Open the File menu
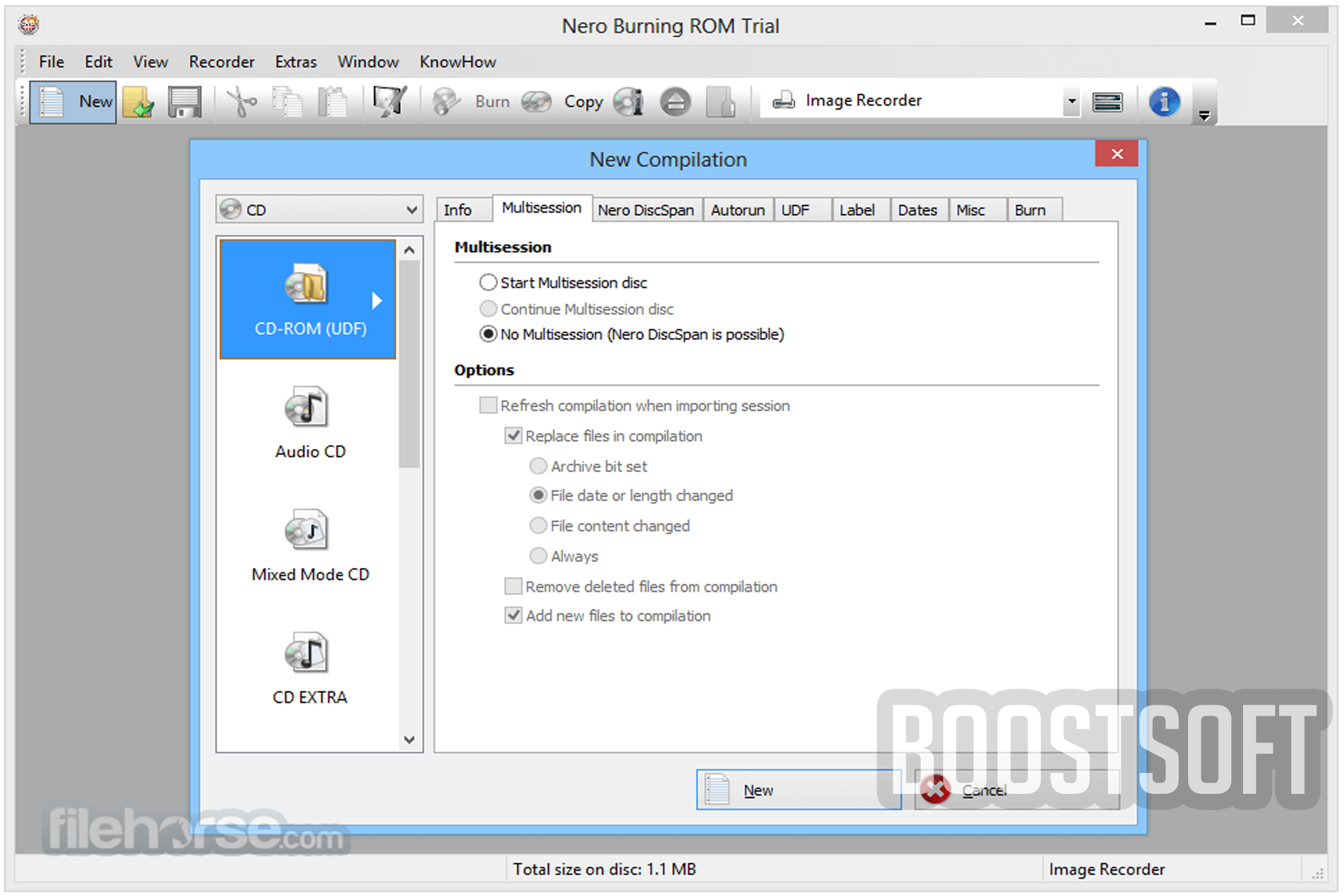This screenshot has height=896, width=1344. tap(51, 62)
